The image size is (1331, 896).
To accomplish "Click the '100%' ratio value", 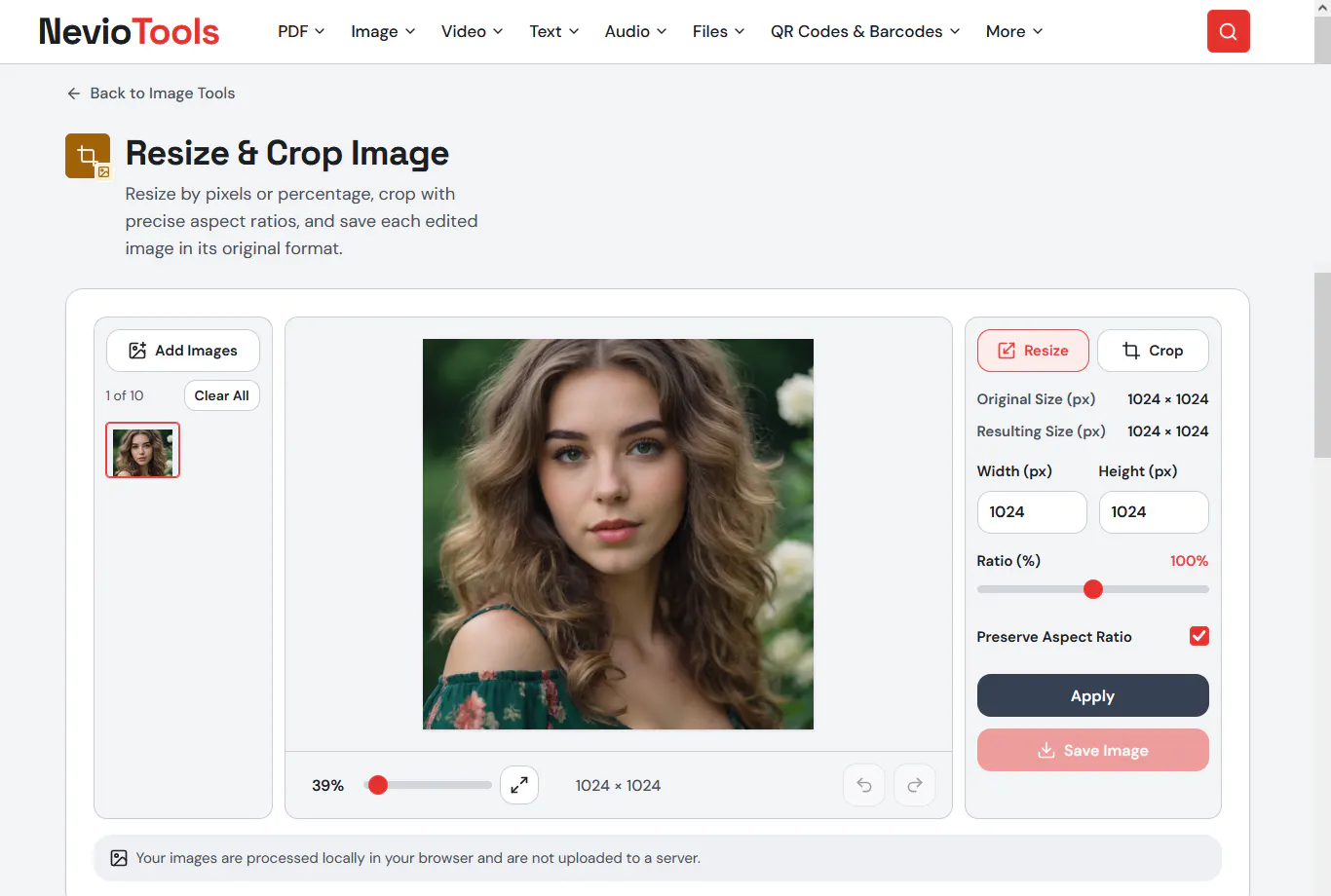I will pyautogui.click(x=1189, y=561).
